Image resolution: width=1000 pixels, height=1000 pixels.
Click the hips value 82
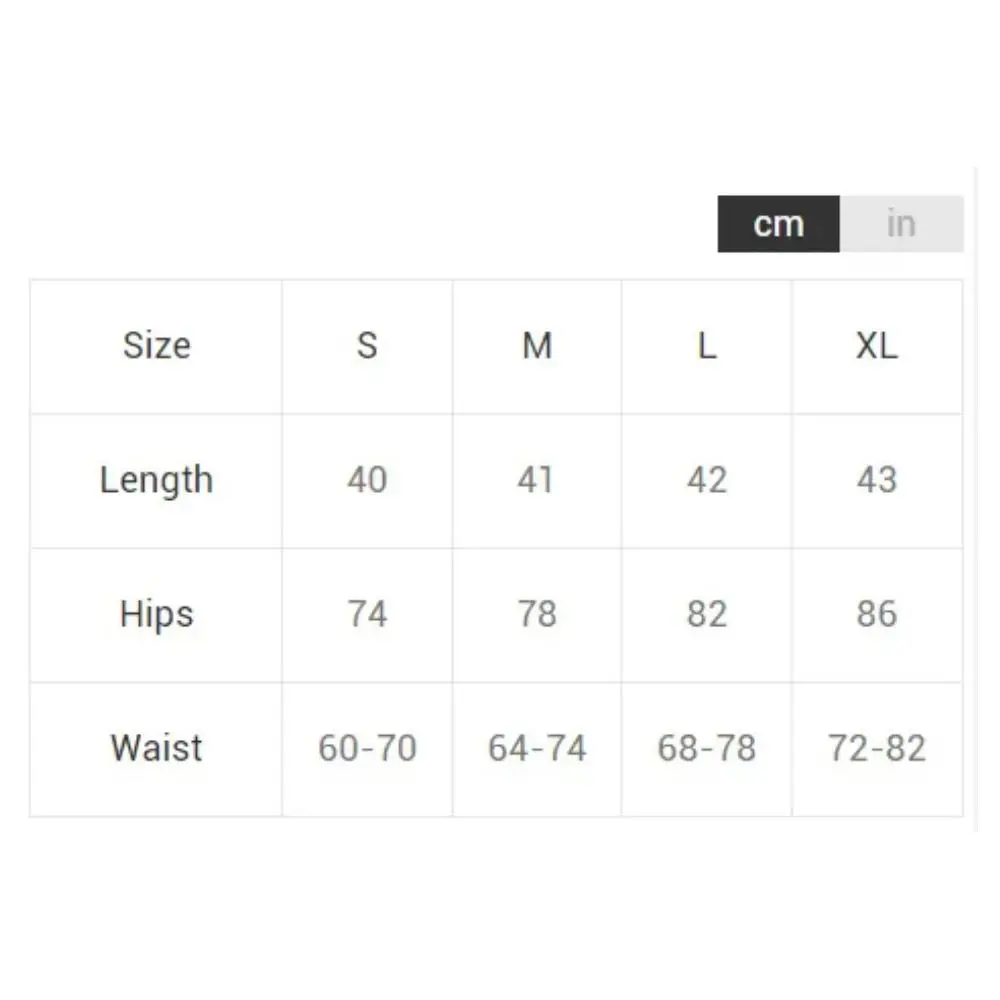(x=707, y=614)
